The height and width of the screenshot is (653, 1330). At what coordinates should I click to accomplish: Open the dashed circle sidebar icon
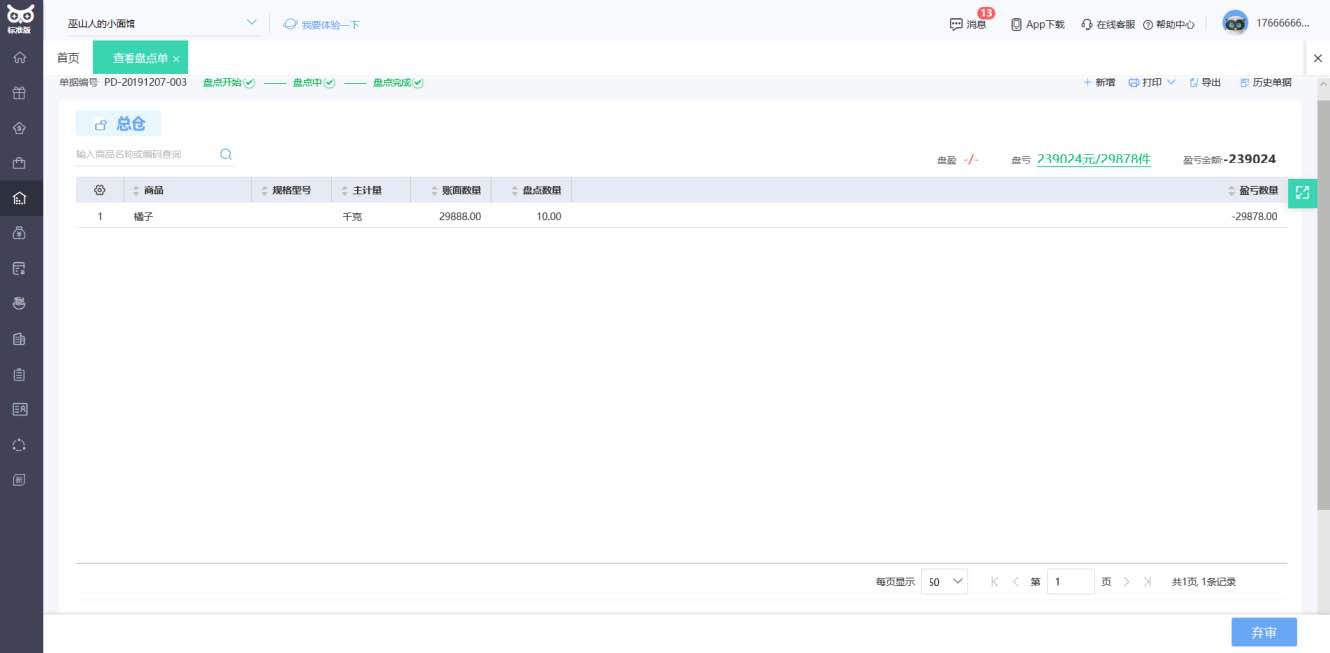click(19, 444)
